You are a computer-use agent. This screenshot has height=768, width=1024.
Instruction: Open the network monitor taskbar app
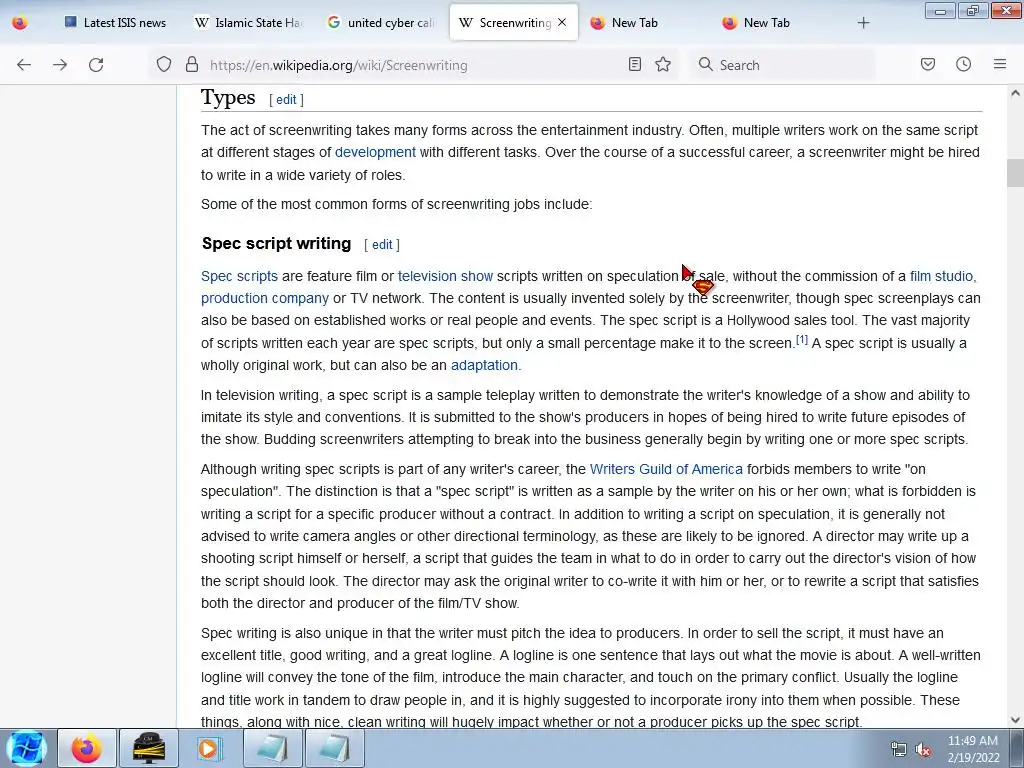pos(149,748)
